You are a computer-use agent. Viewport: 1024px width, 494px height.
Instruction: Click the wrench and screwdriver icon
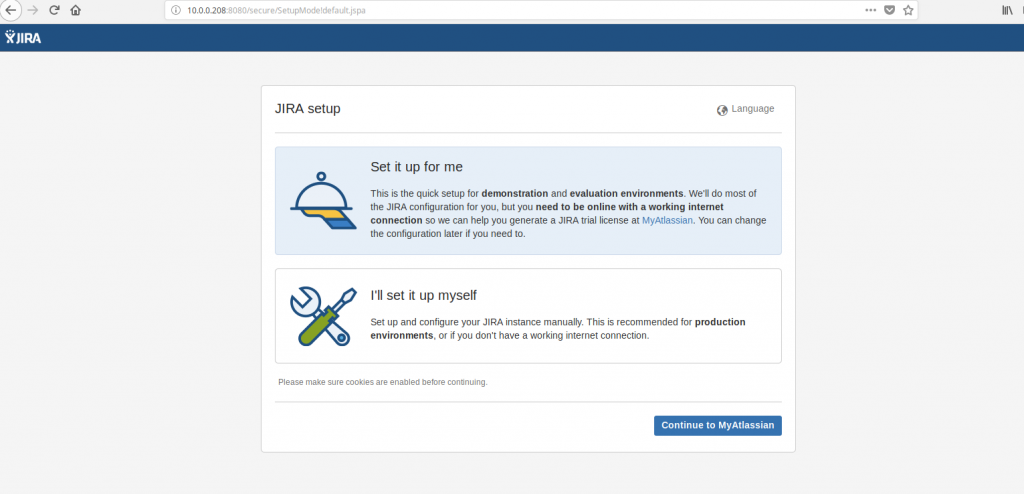(x=323, y=316)
